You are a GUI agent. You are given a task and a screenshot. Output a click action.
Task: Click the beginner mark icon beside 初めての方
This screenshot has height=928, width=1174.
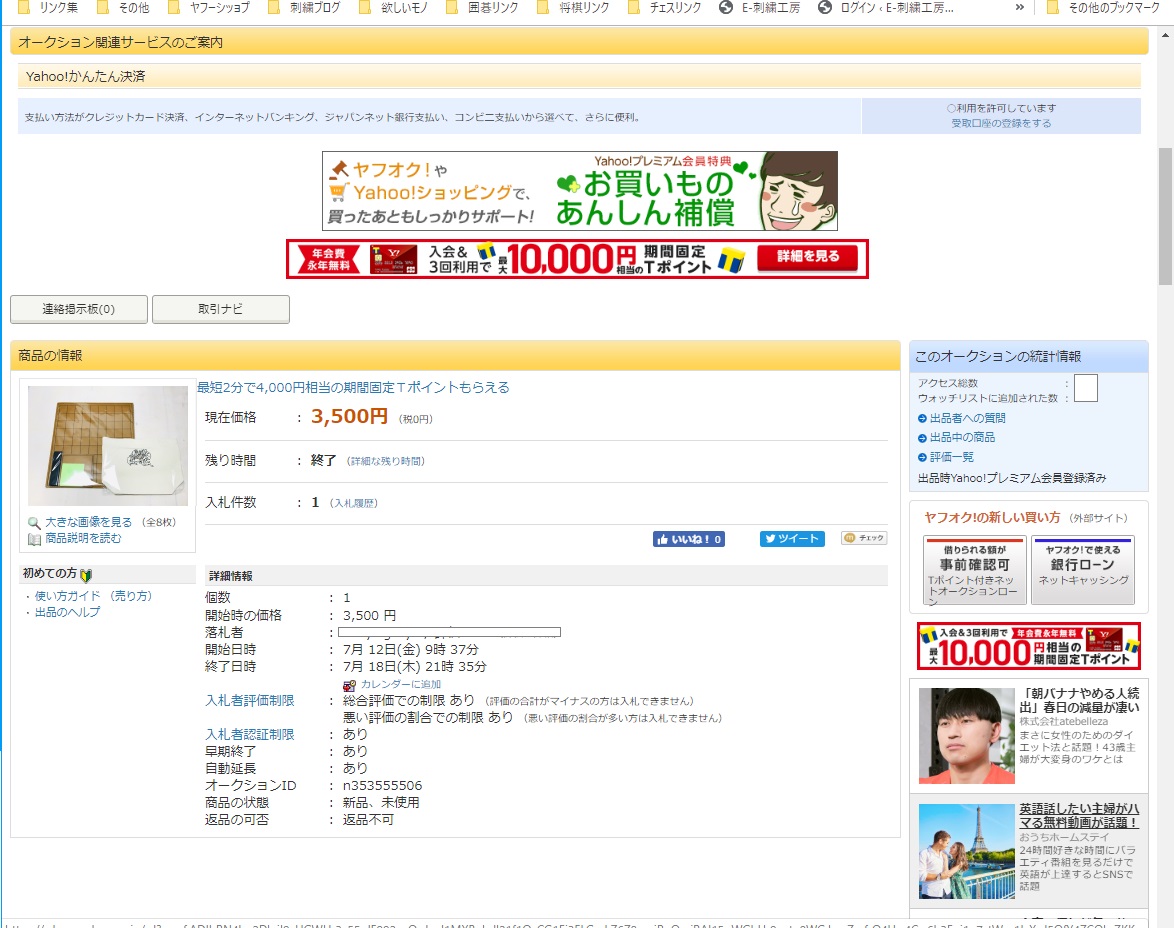[86, 575]
